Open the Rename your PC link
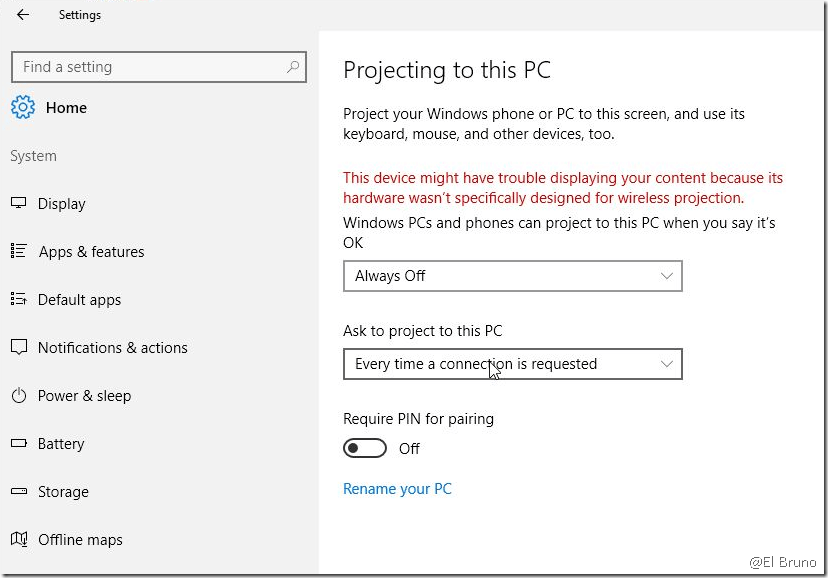Image resolution: width=828 pixels, height=578 pixels. (x=397, y=489)
